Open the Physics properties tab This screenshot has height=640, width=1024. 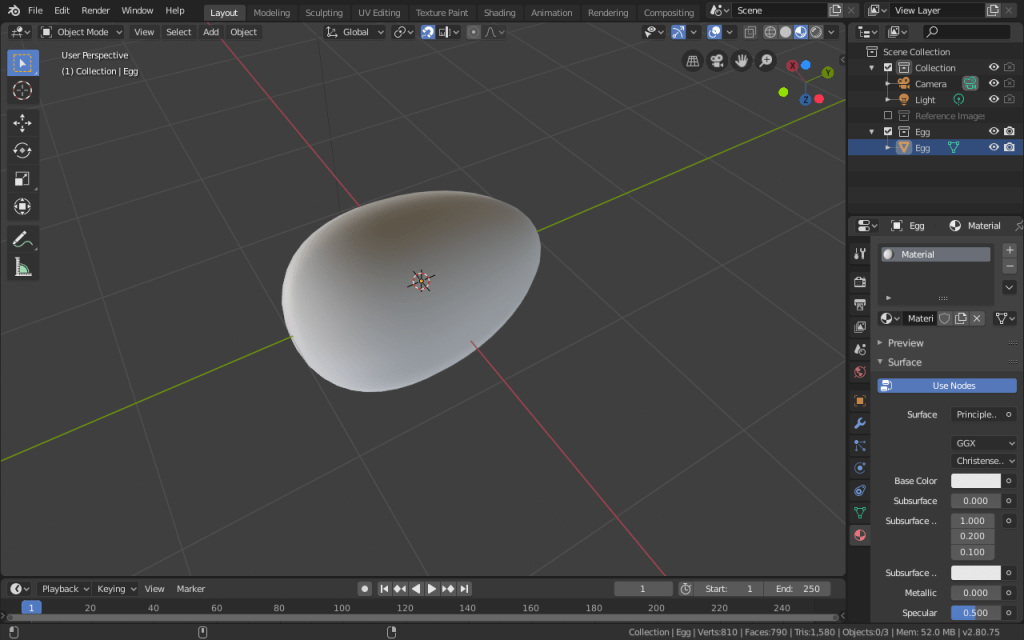859,467
